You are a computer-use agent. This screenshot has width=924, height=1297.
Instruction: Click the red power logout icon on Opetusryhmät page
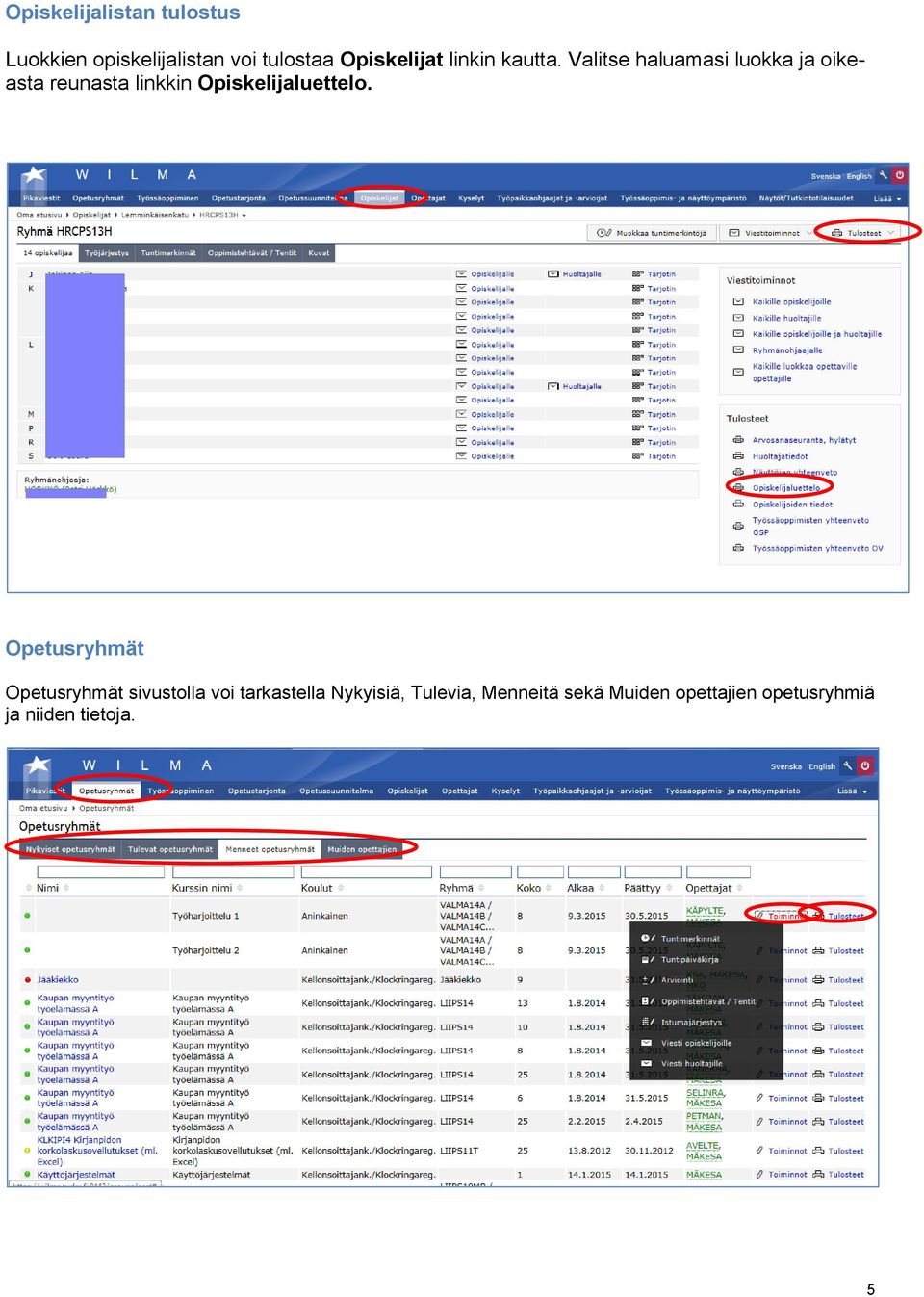tap(864, 765)
